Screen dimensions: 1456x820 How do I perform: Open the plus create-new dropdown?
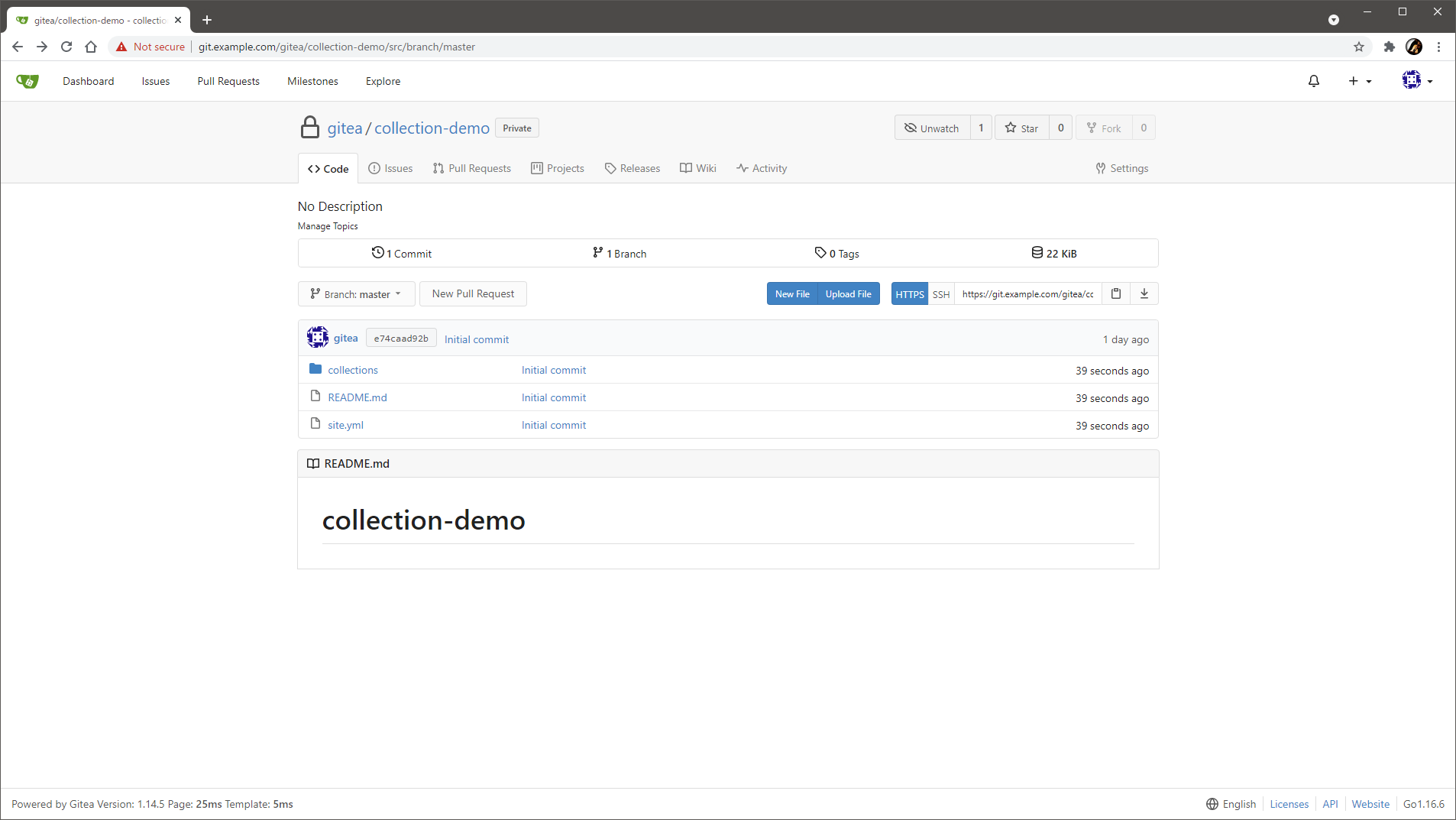tap(1359, 81)
